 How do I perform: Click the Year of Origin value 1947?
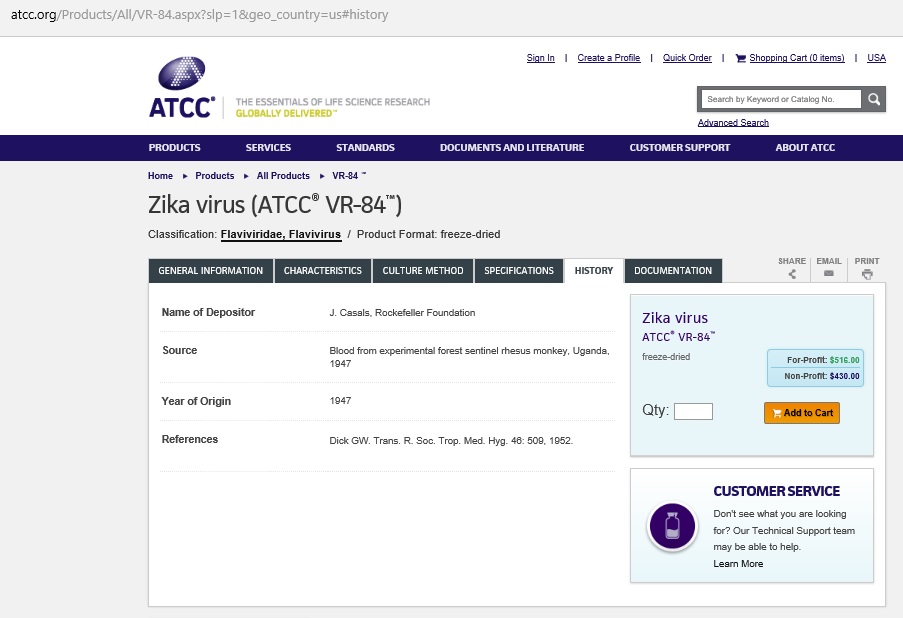pyautogui.click(x=340, y=401)
